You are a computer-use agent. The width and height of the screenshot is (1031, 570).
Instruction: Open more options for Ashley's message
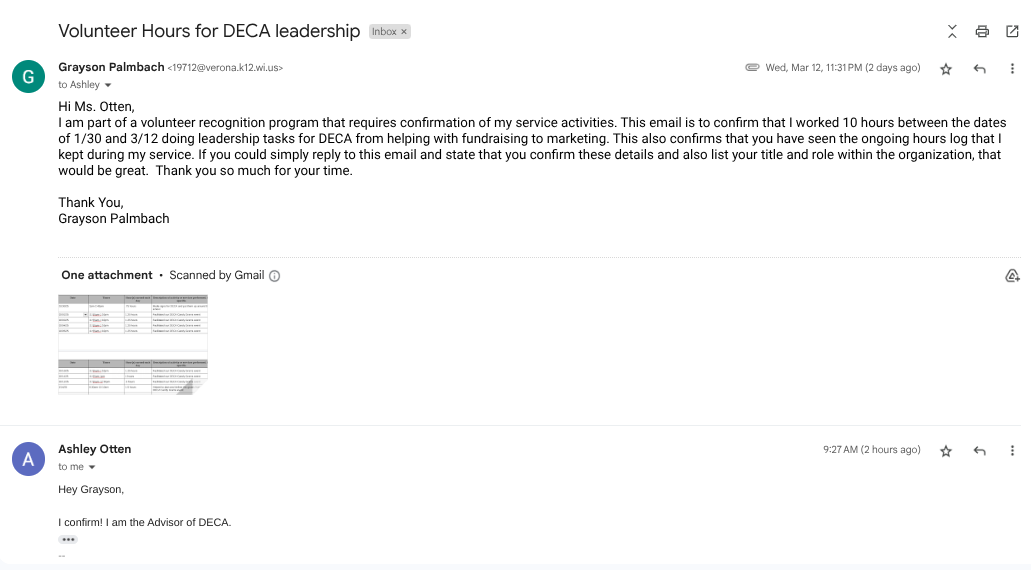pos(1012,451)
